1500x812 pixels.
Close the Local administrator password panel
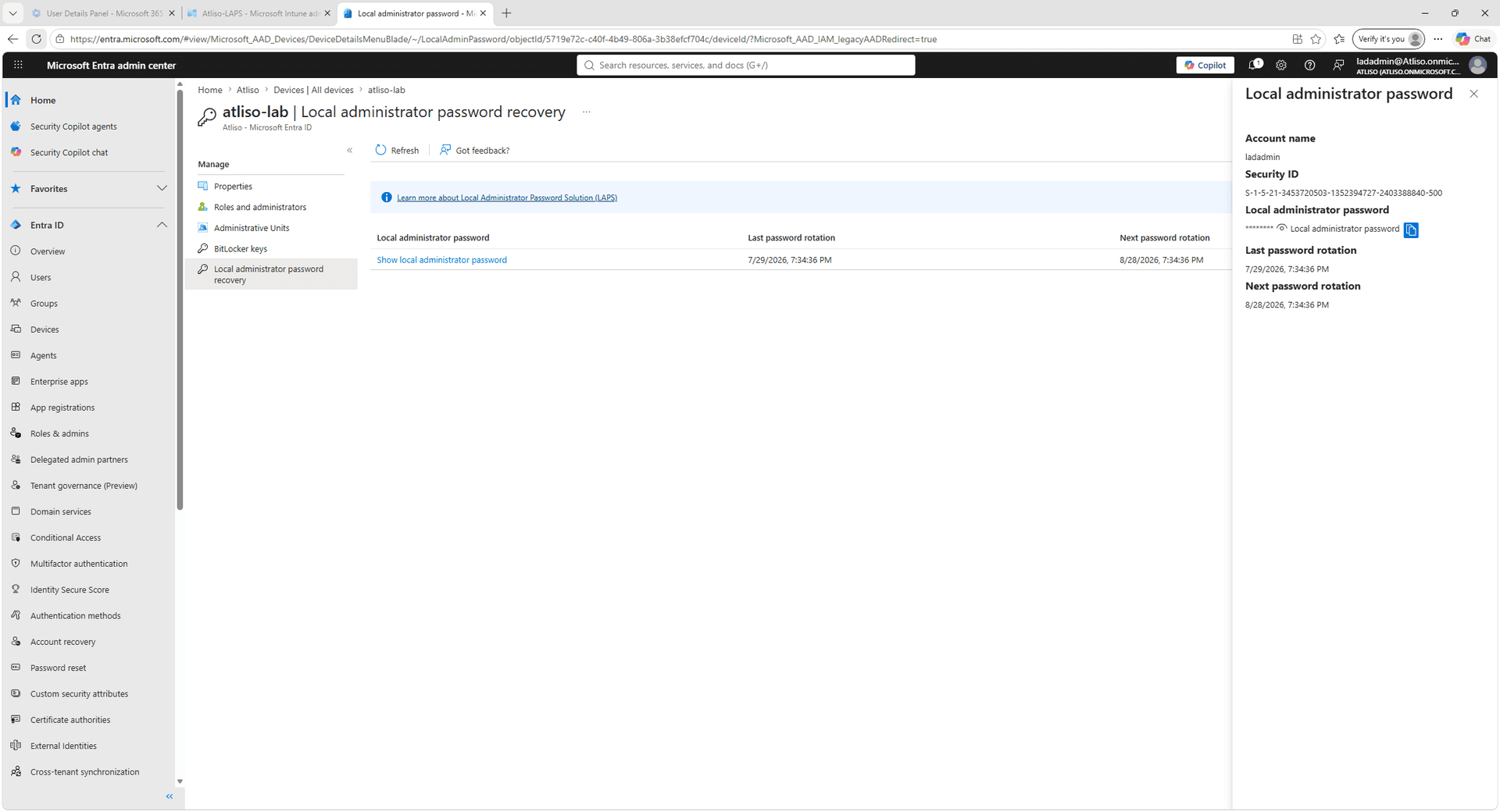1473,94
